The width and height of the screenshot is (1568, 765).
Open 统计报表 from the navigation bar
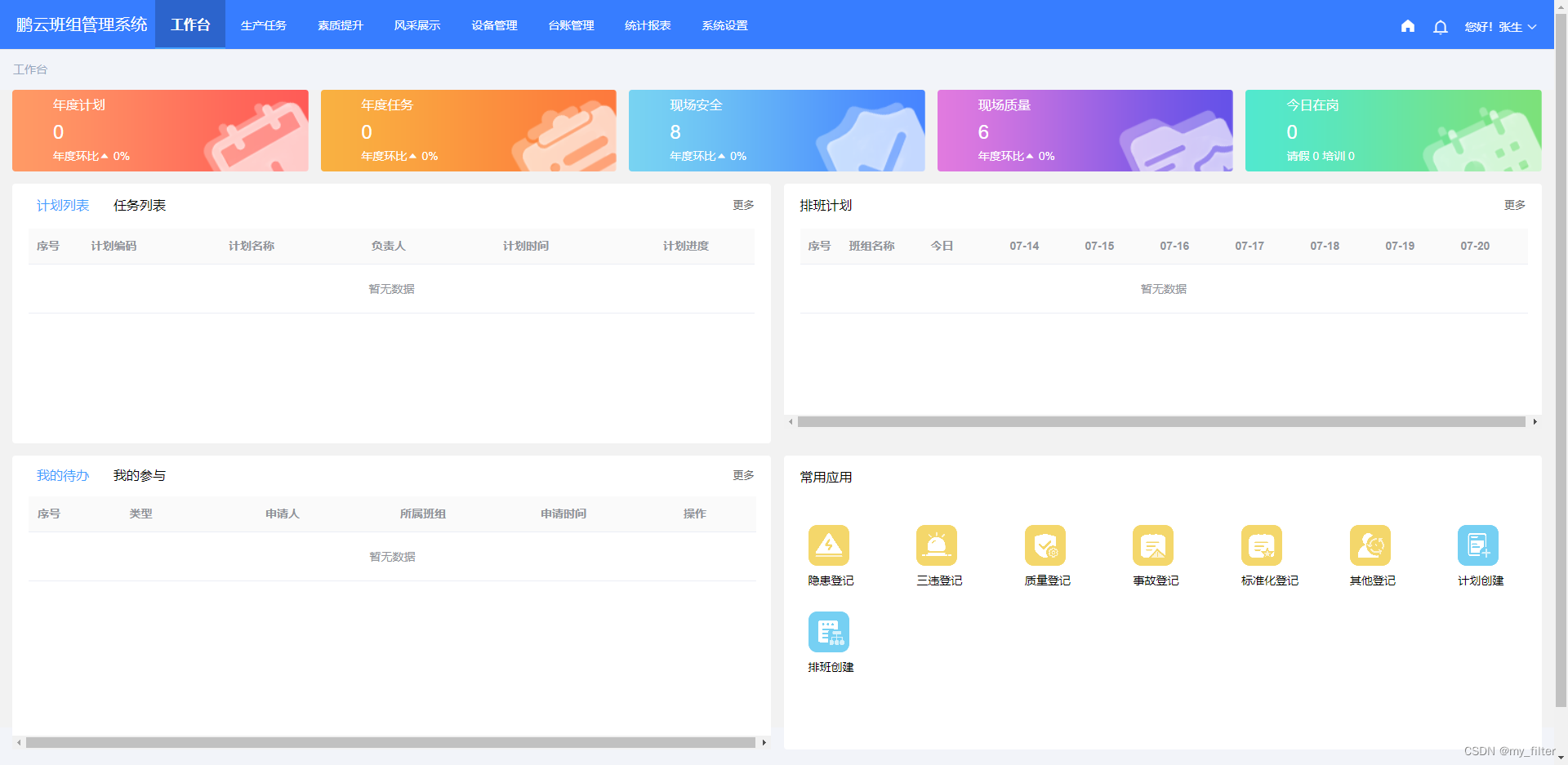click(647, 25)
